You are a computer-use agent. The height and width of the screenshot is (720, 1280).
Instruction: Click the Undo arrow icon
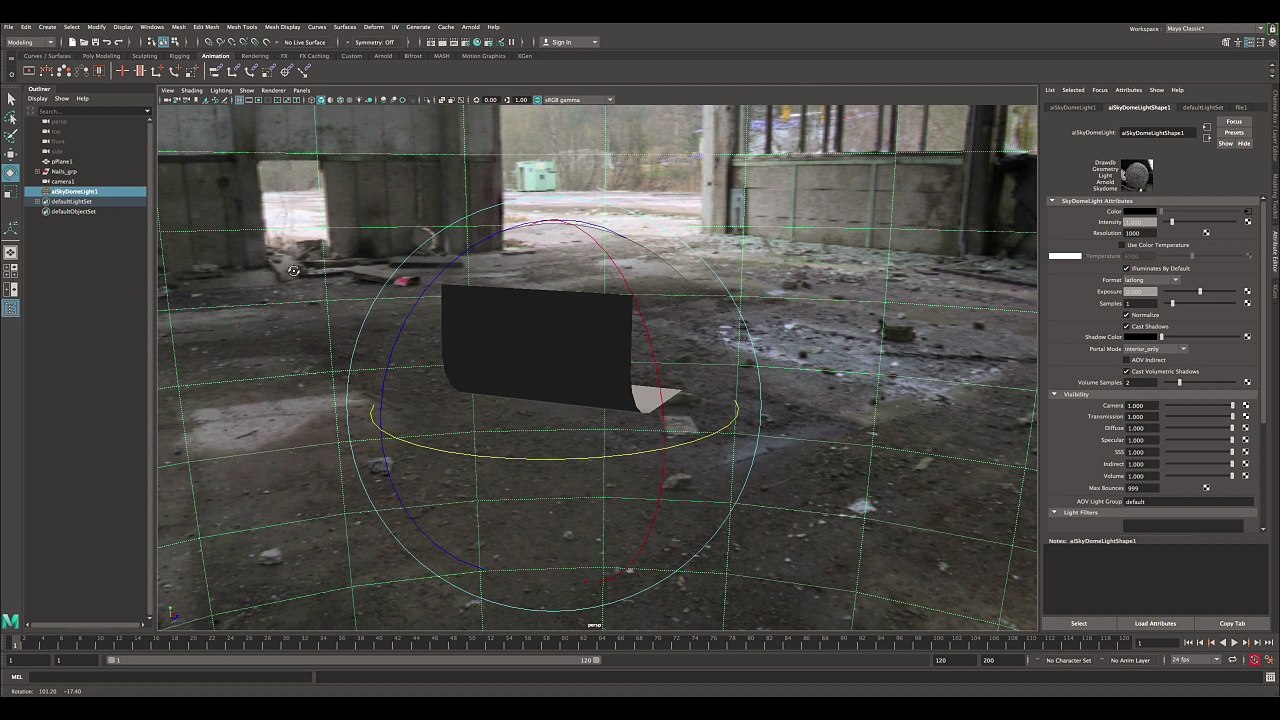(107, 42)
